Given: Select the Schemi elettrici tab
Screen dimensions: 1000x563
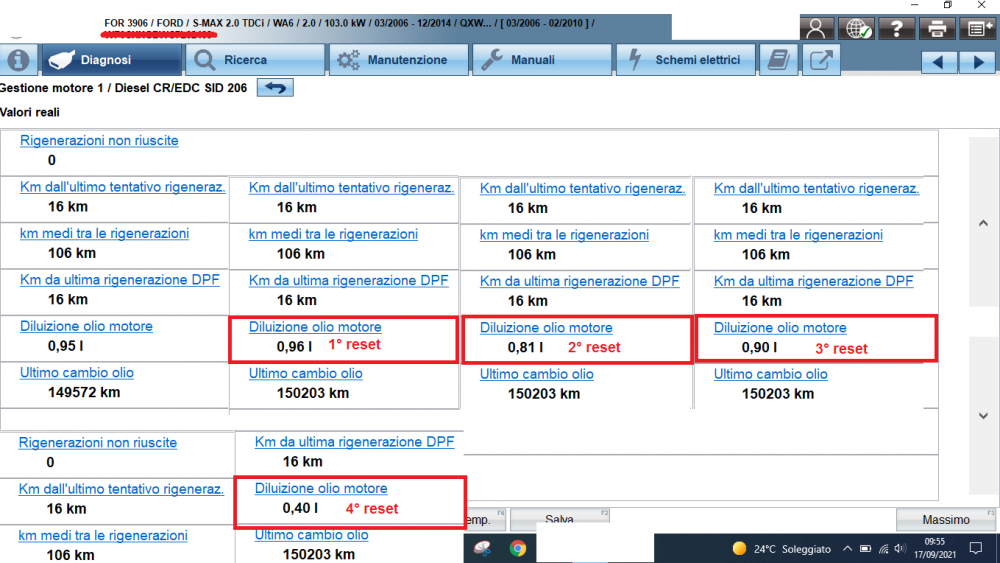Looking at the screenshot, I should point(685,60).
